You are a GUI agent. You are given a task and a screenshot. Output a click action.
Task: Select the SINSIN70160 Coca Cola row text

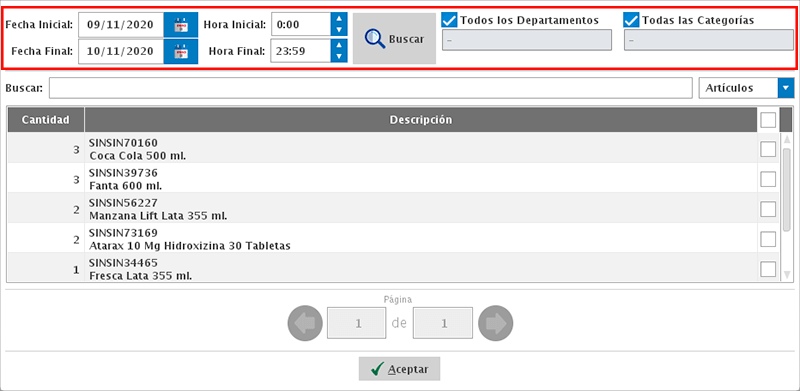click(x=138, y=149)
